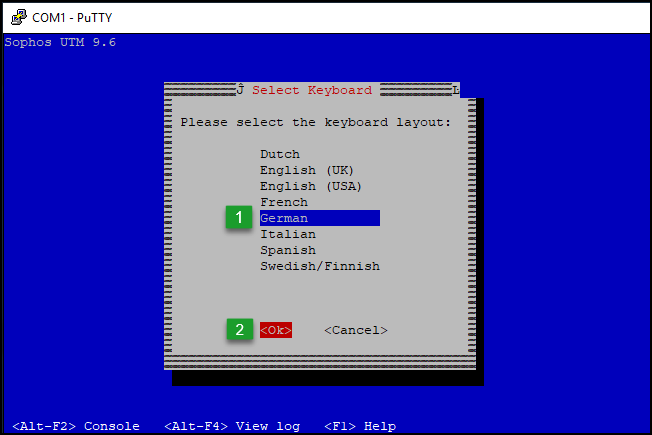Image resolution: width=652 pixels, height=435 pixels.
Task: Click the green step 2 badge
Action: pyautogui.click(x=238, y=330)
